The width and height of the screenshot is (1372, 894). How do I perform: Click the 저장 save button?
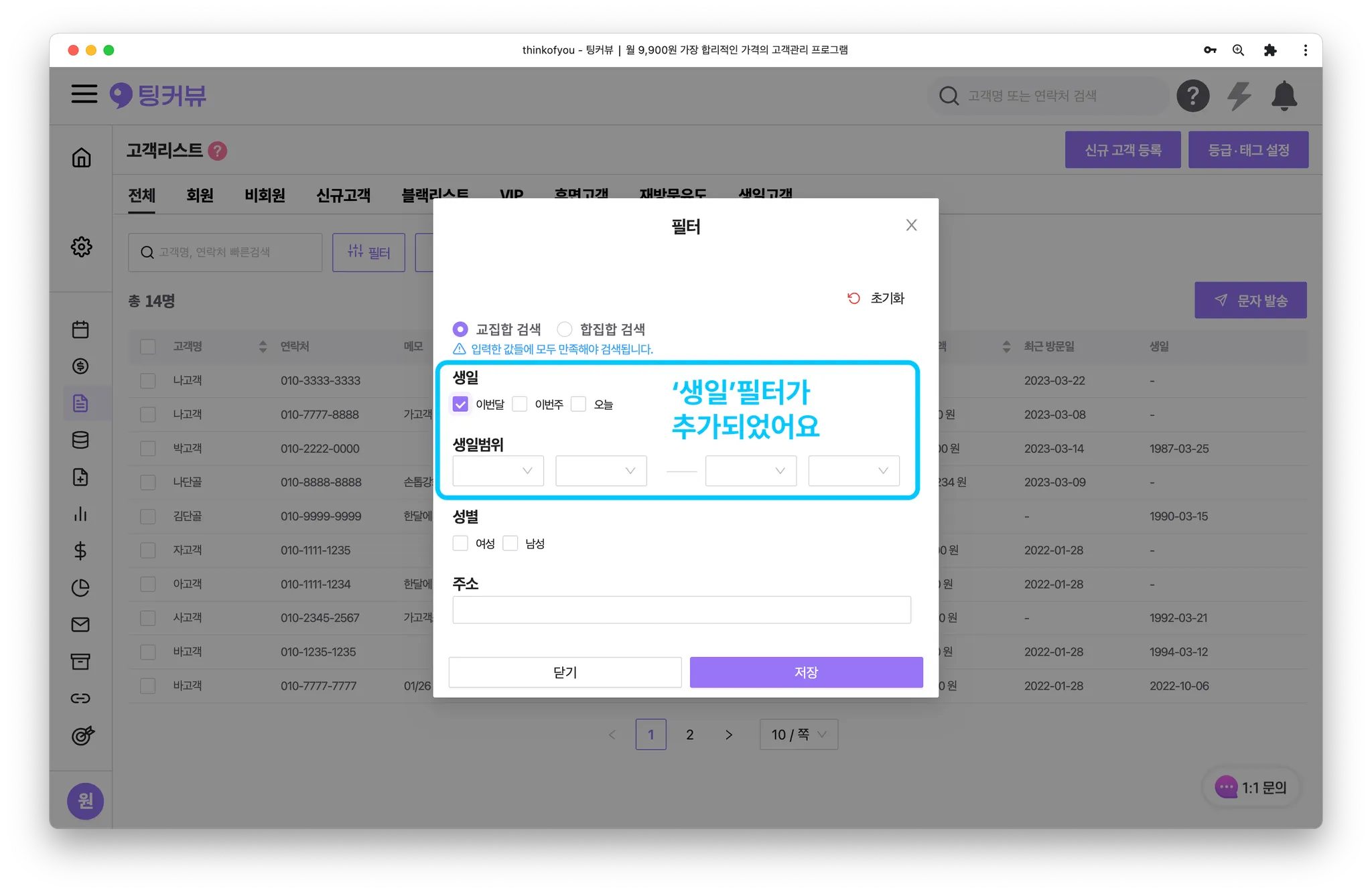pyautogui.click(x=806, y=672)
